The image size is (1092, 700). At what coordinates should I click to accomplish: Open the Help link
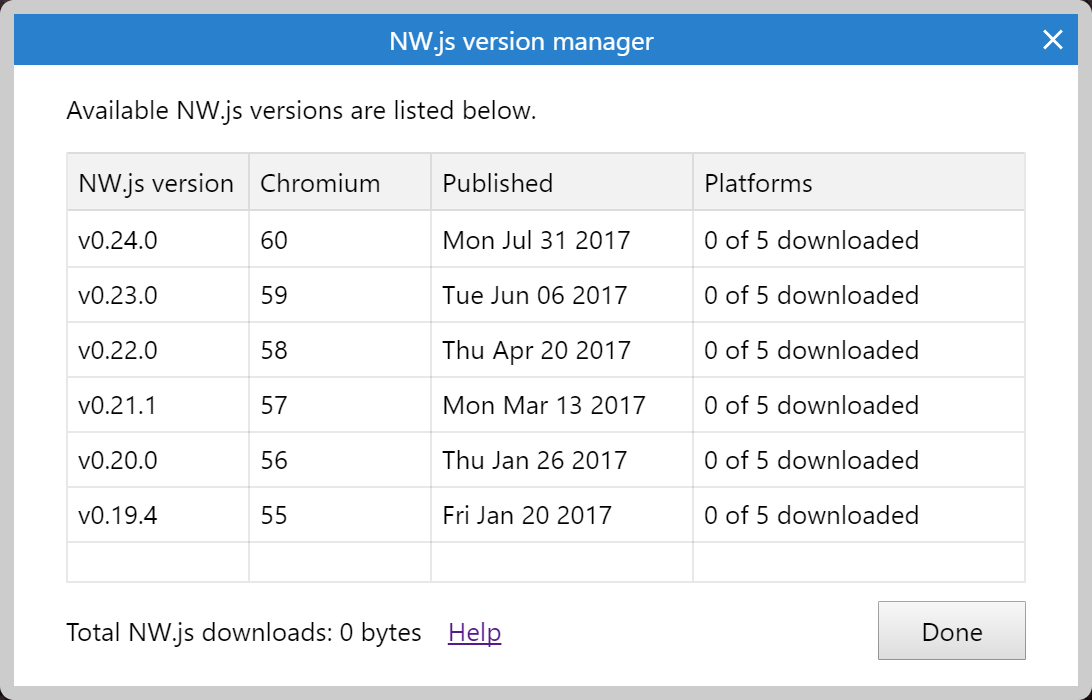click(x=473, y=632)
